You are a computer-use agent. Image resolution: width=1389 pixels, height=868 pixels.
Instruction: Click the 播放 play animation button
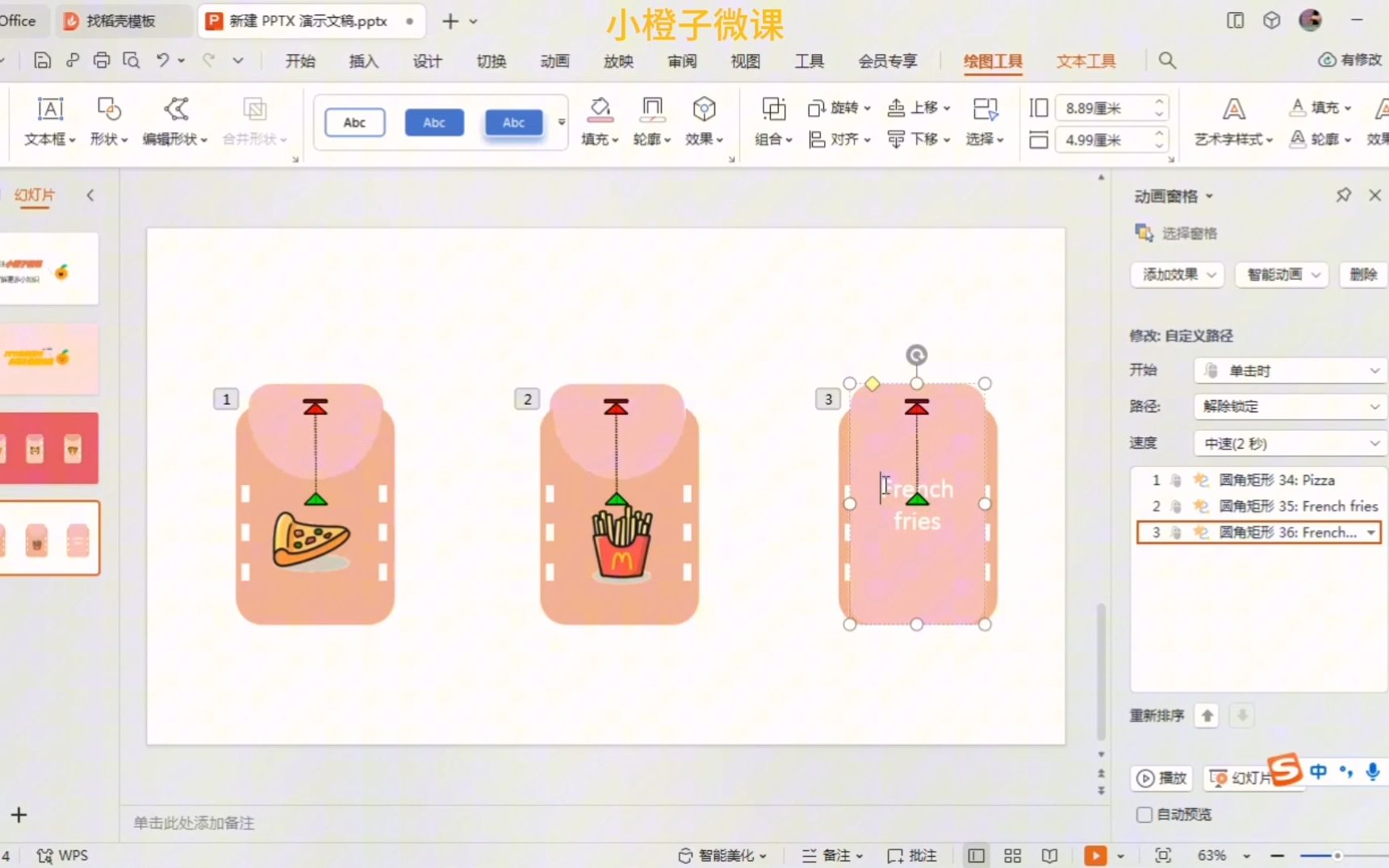[x=1161, y=778]
